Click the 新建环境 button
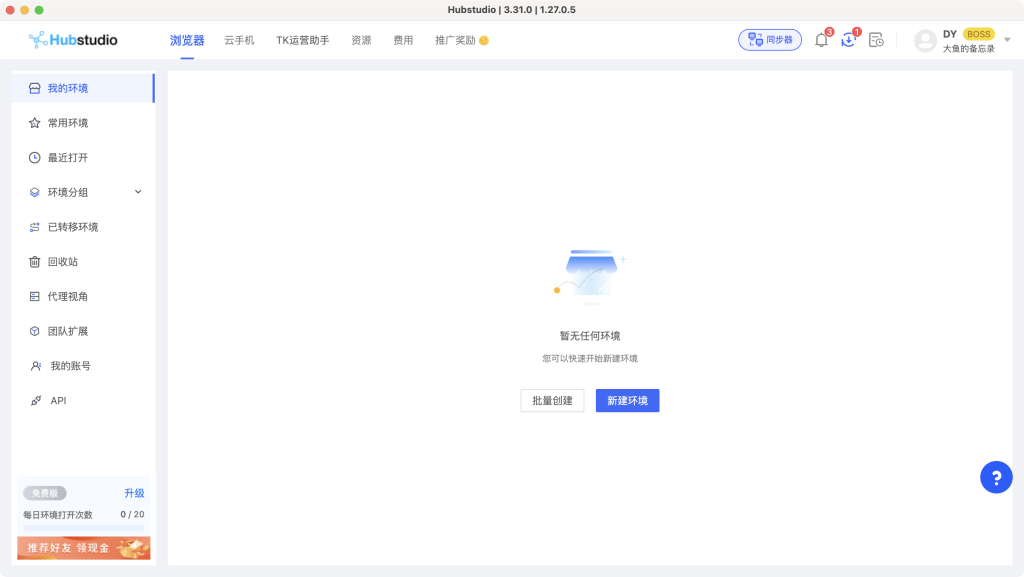Viewport: 1024px width, 577px height. pyautogui.click(x=627, y=400)
